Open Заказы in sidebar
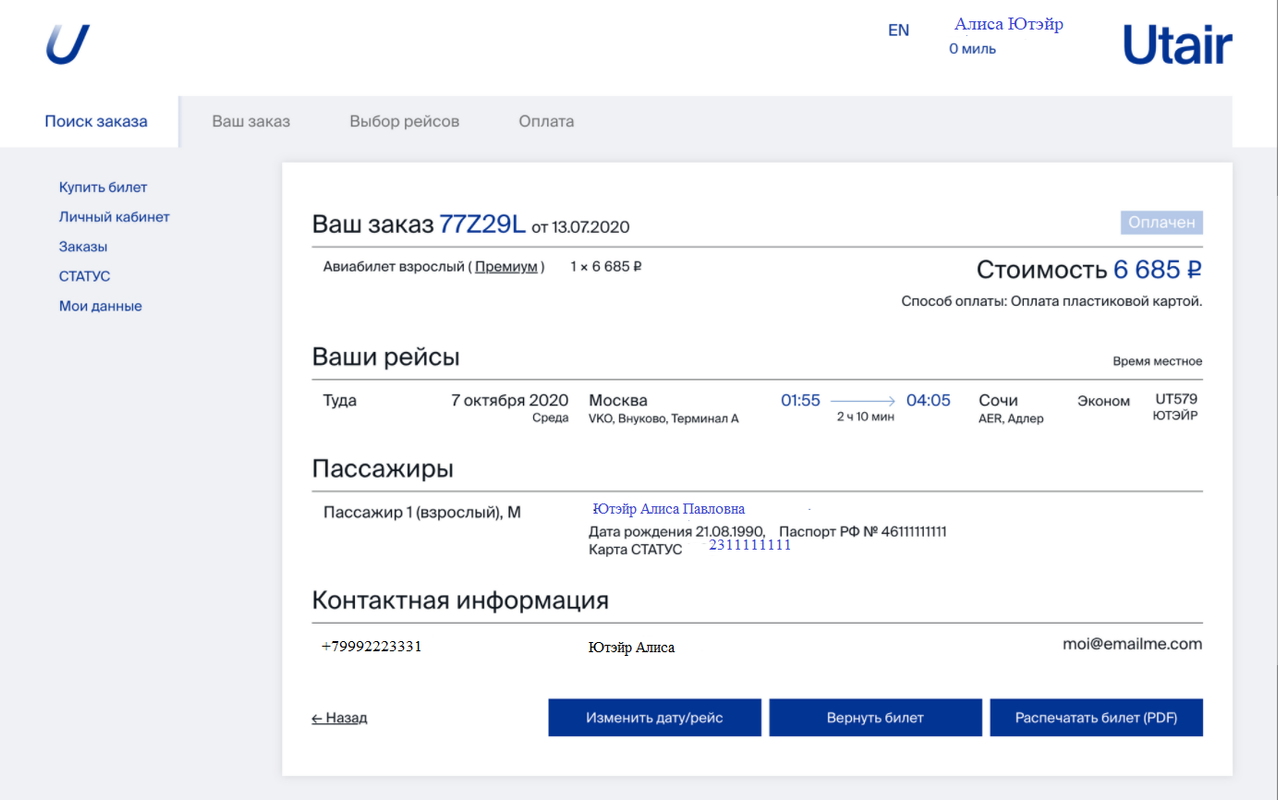 83,247
